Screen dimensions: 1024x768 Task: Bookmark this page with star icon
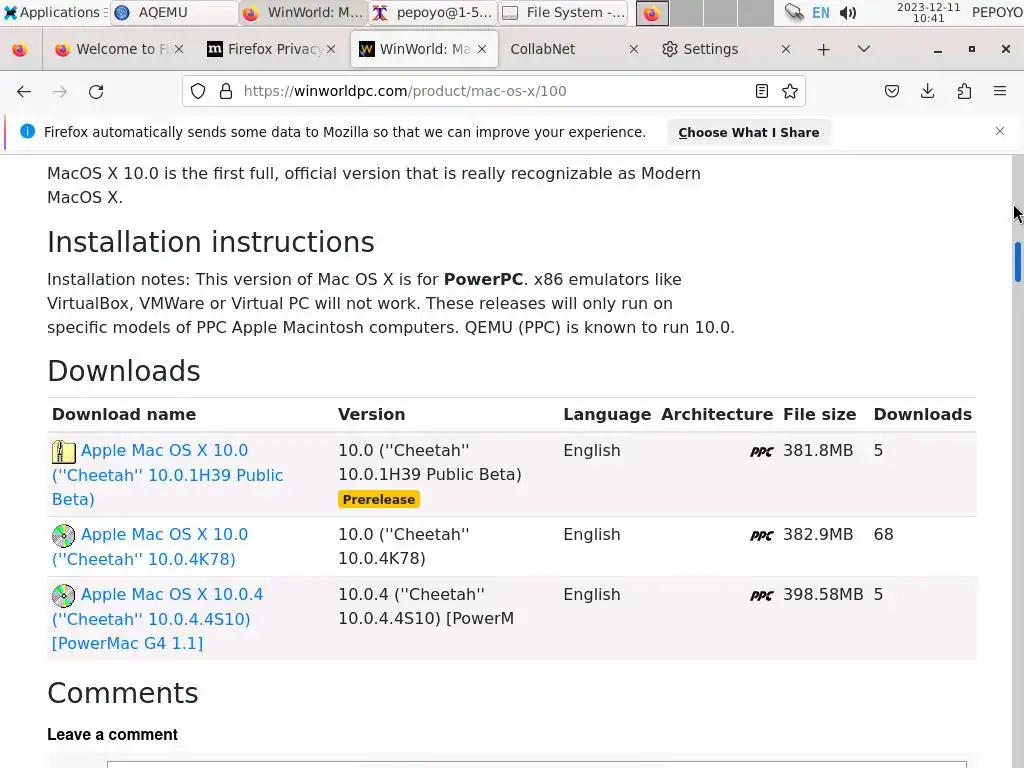click(x=790, y=91)
